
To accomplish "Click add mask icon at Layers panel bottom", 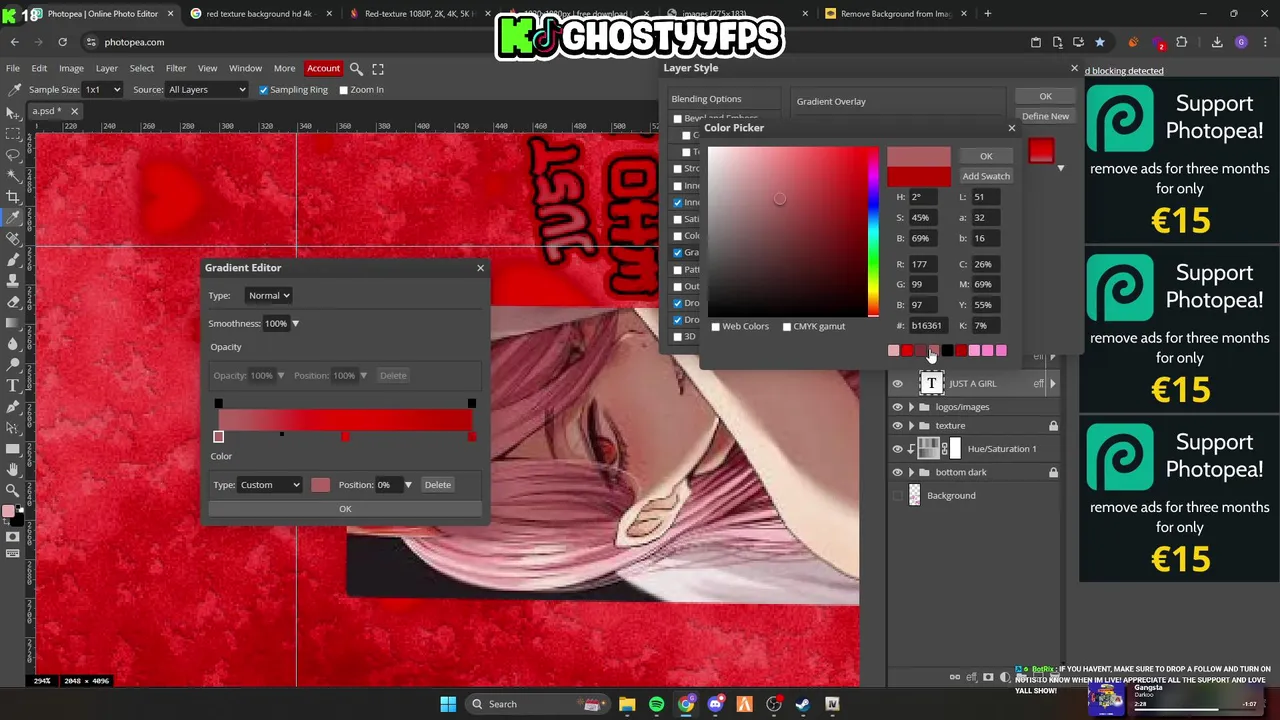I will click(x=988, y=678).
